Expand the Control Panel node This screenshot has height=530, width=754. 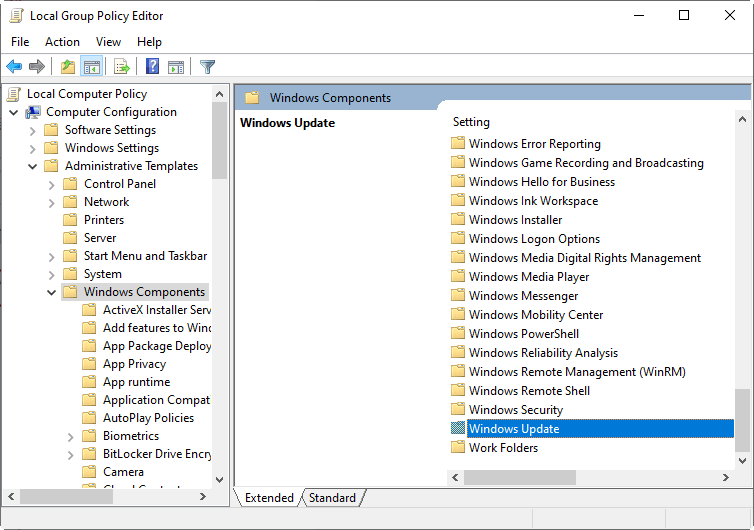click(x=51, y=185)
